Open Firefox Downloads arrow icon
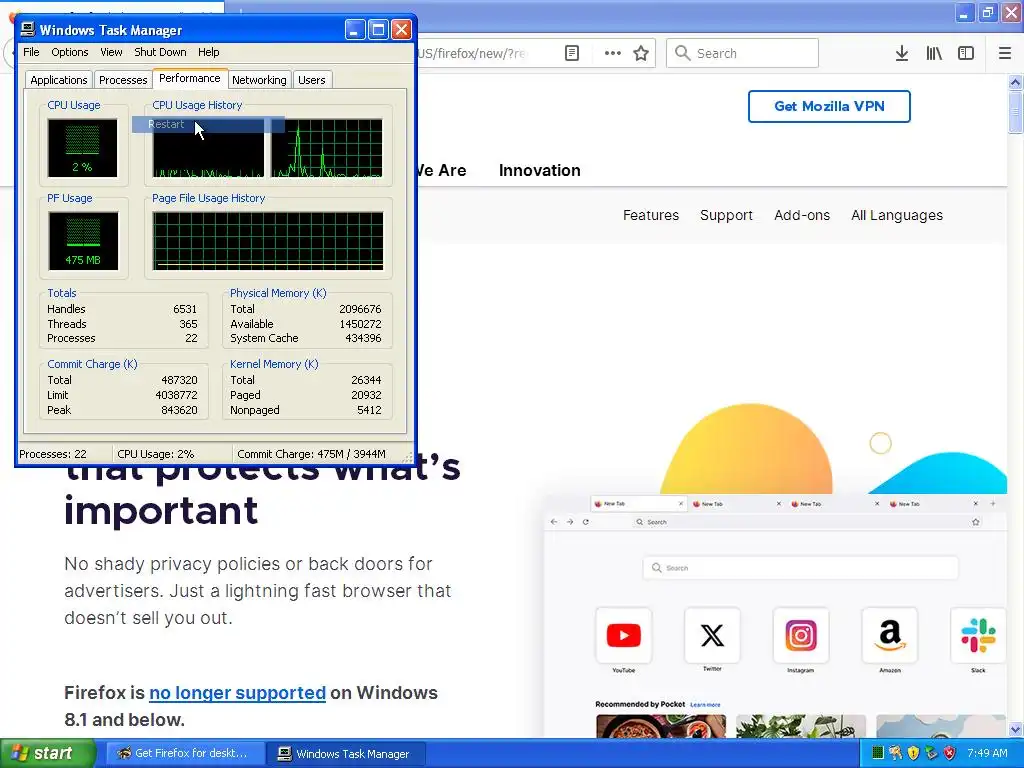 click(902, 53)
